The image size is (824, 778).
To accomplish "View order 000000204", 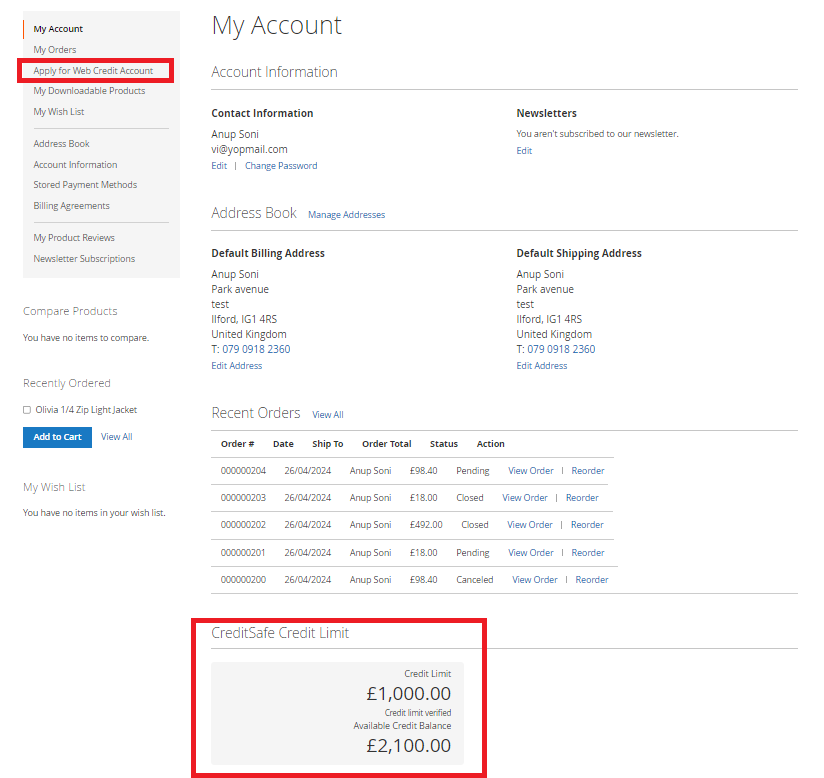I will [530, 471].
